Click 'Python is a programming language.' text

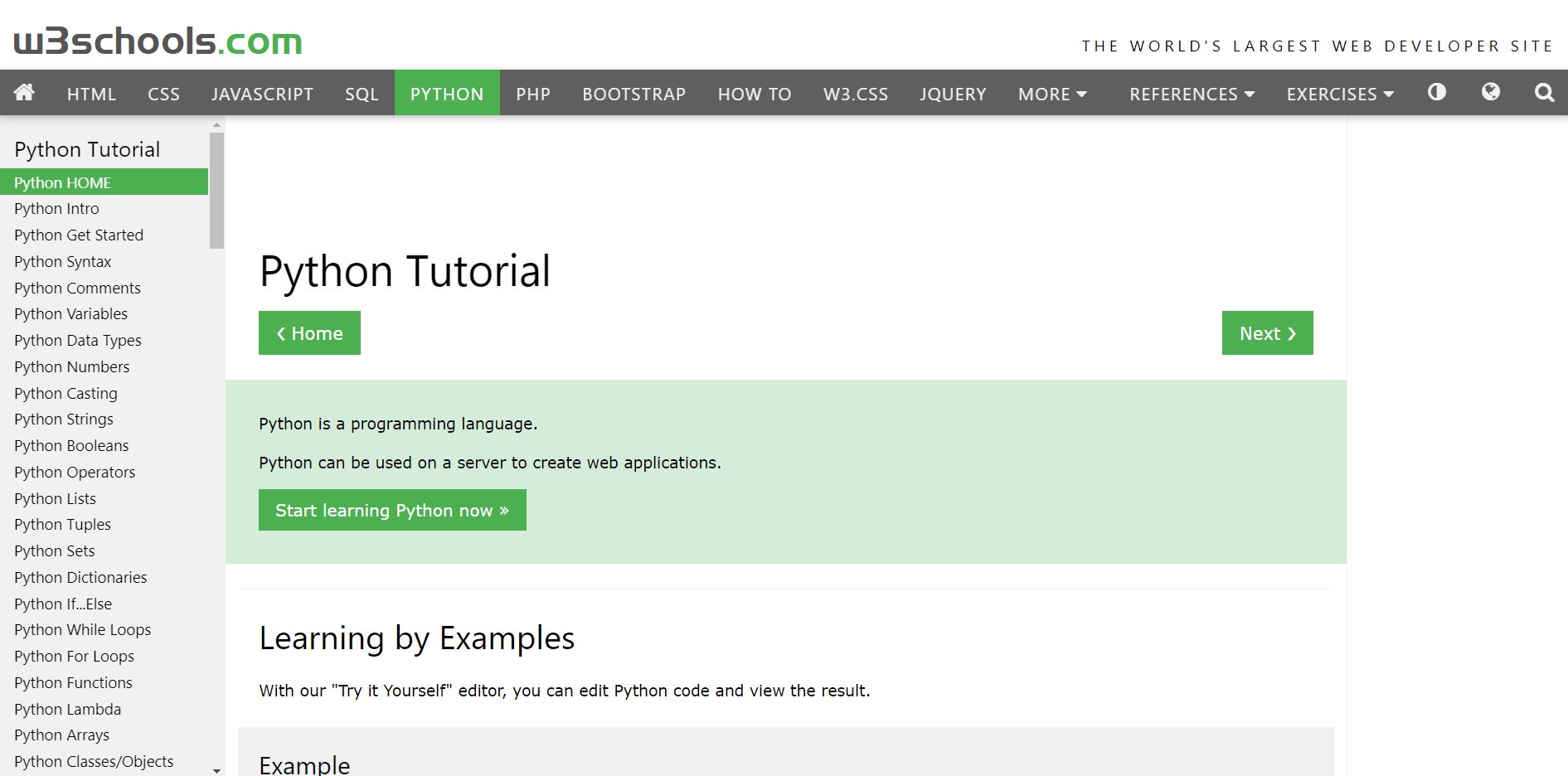click(x=398, y=424)
